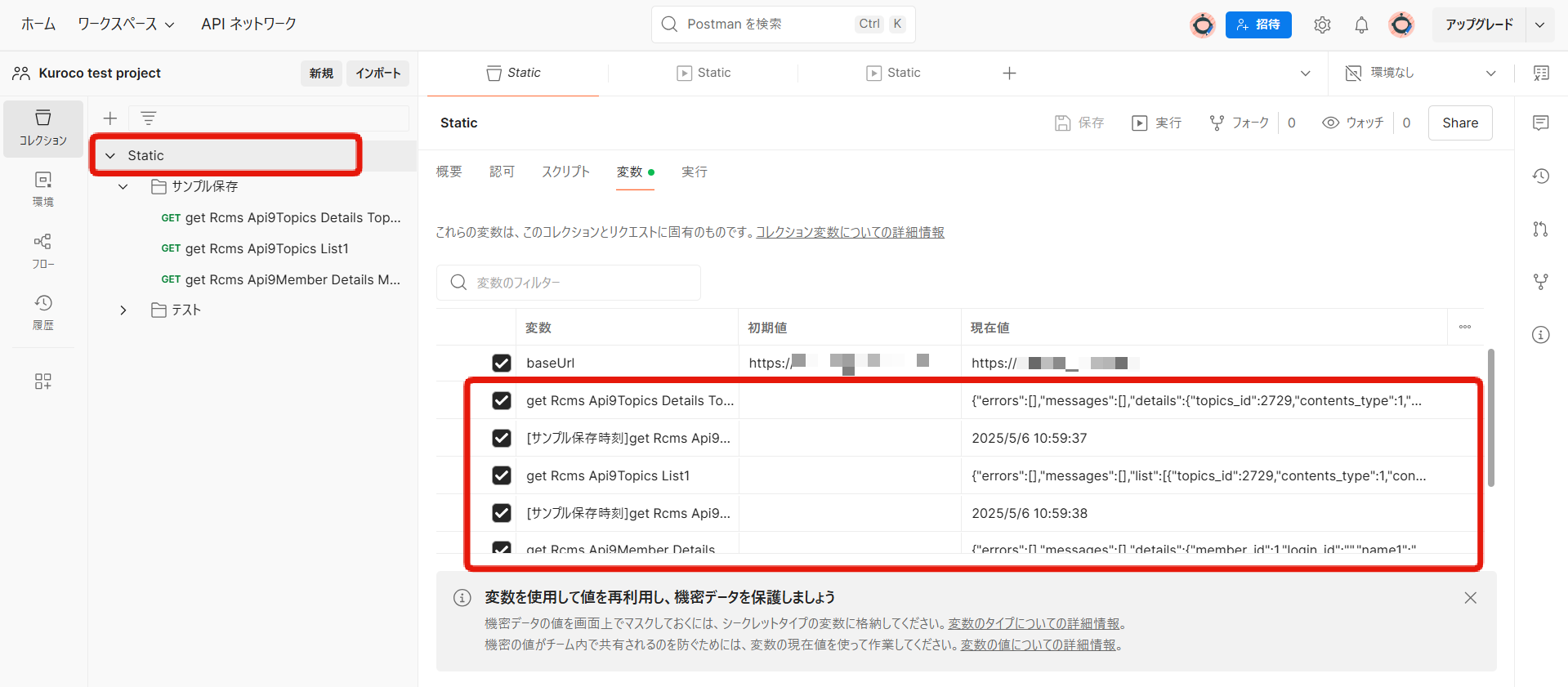Switch to the 実行 sub-tab
1568x687 pixels.
tap(695, 172)
